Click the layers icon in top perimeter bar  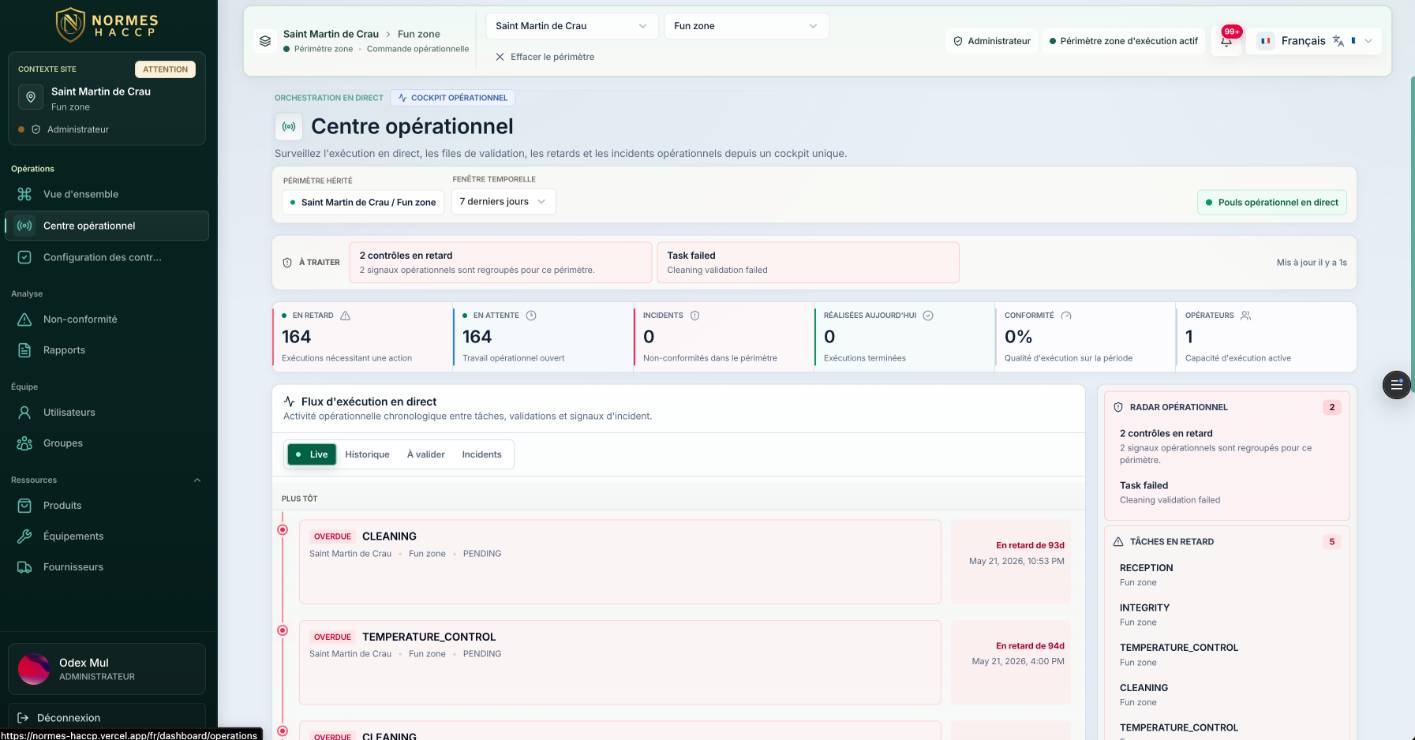pos(265,41)
